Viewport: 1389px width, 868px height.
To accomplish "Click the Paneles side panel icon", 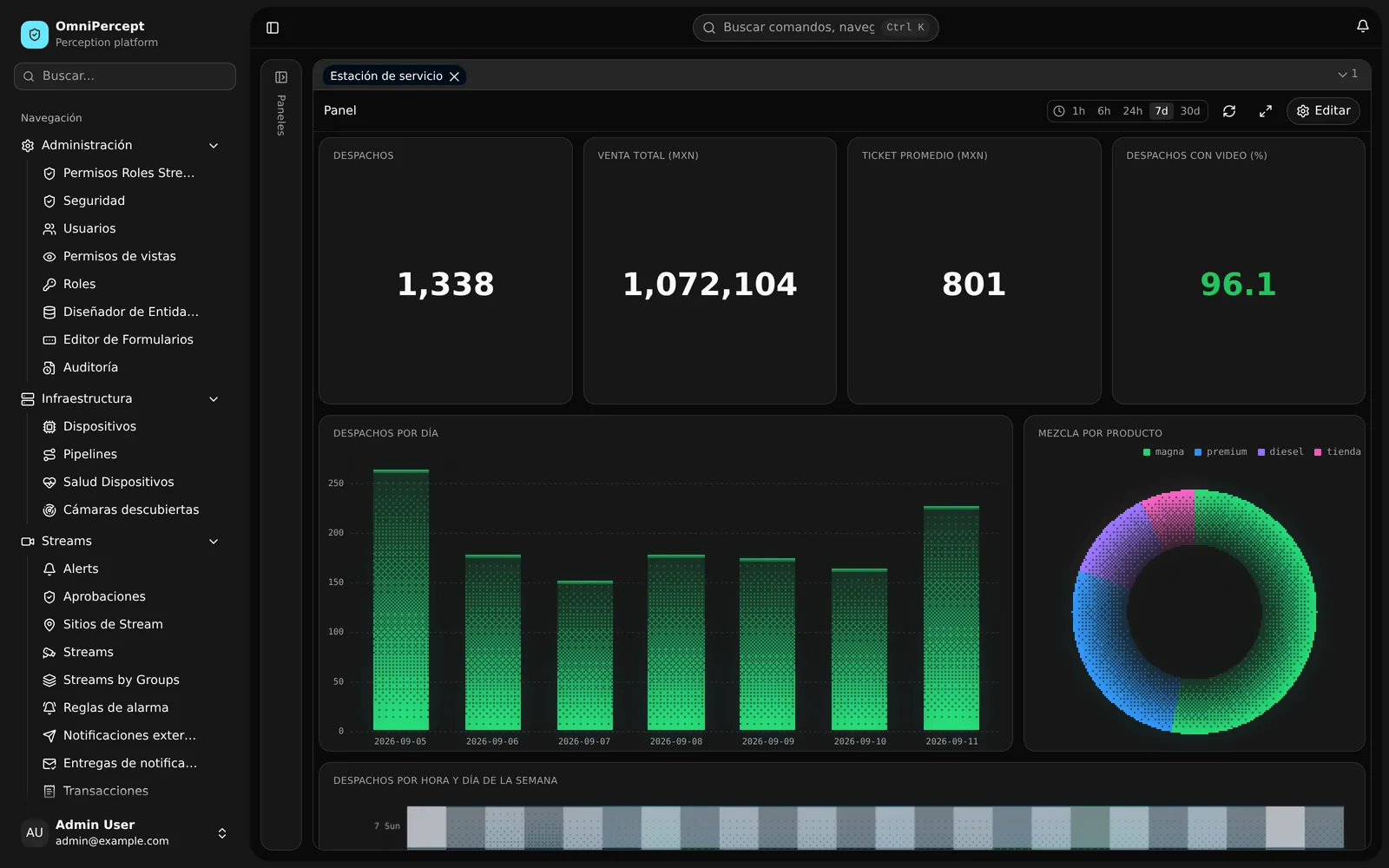I will click(281, 77).
